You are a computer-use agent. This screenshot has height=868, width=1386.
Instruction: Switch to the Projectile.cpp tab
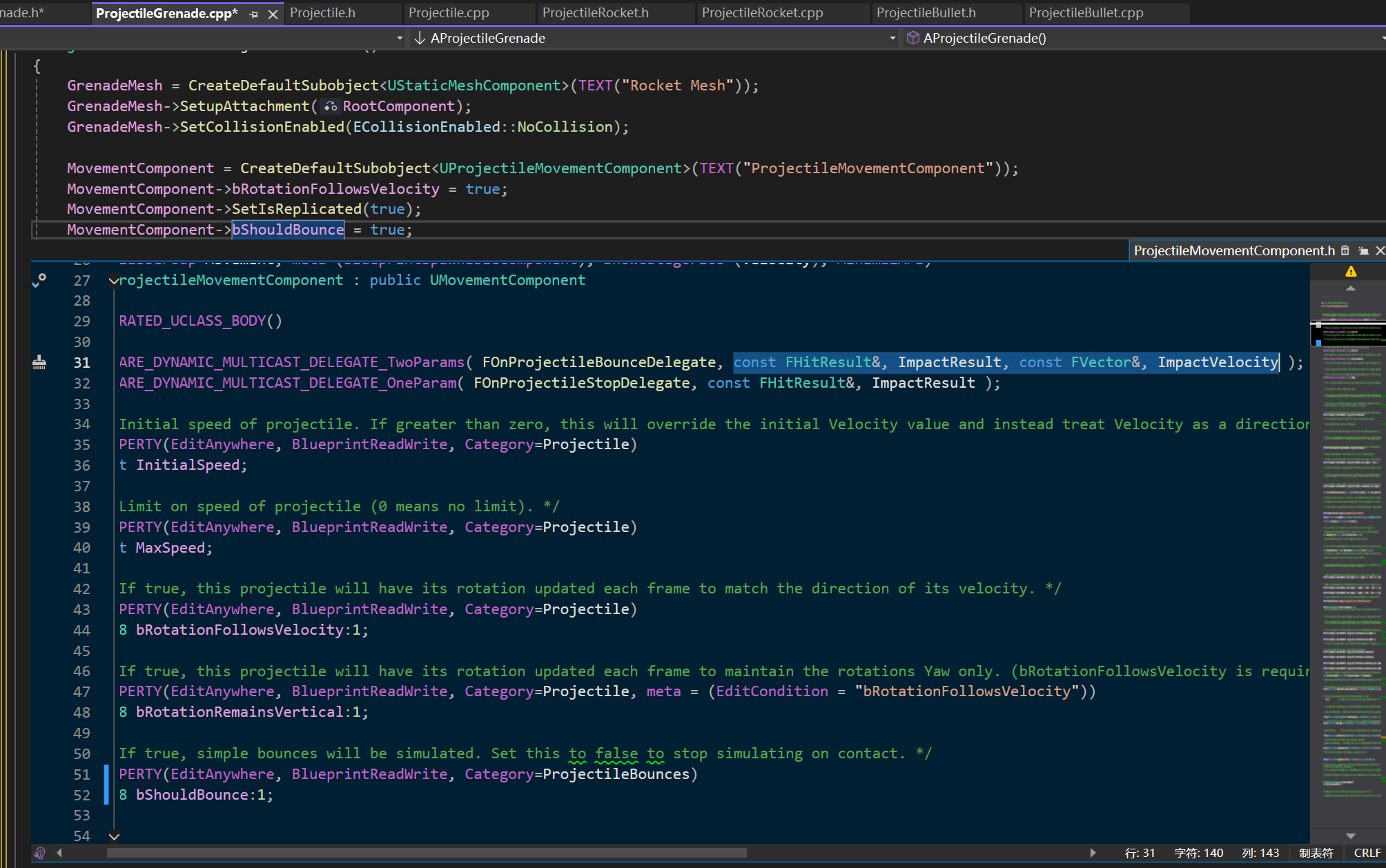tap(449, 13)
